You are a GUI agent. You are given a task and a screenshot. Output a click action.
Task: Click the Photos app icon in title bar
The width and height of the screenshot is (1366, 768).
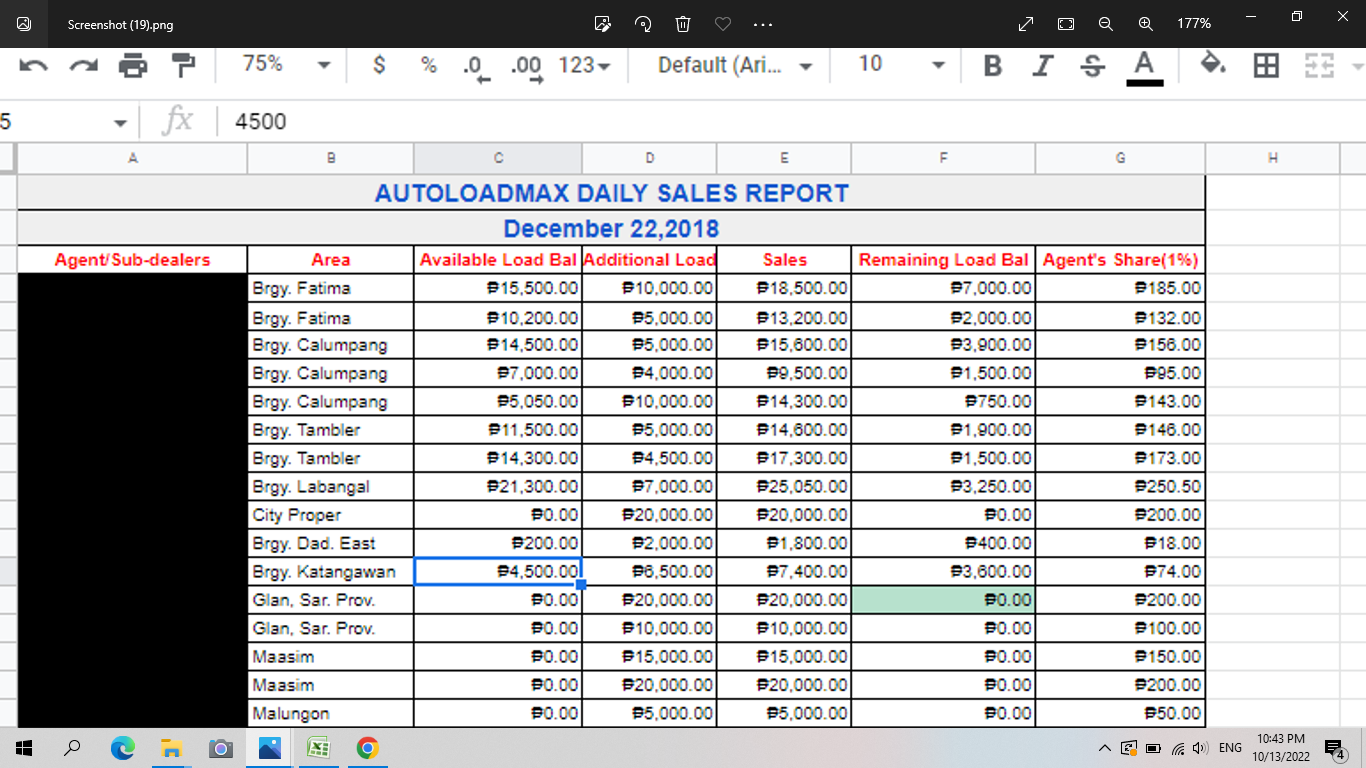23,23
